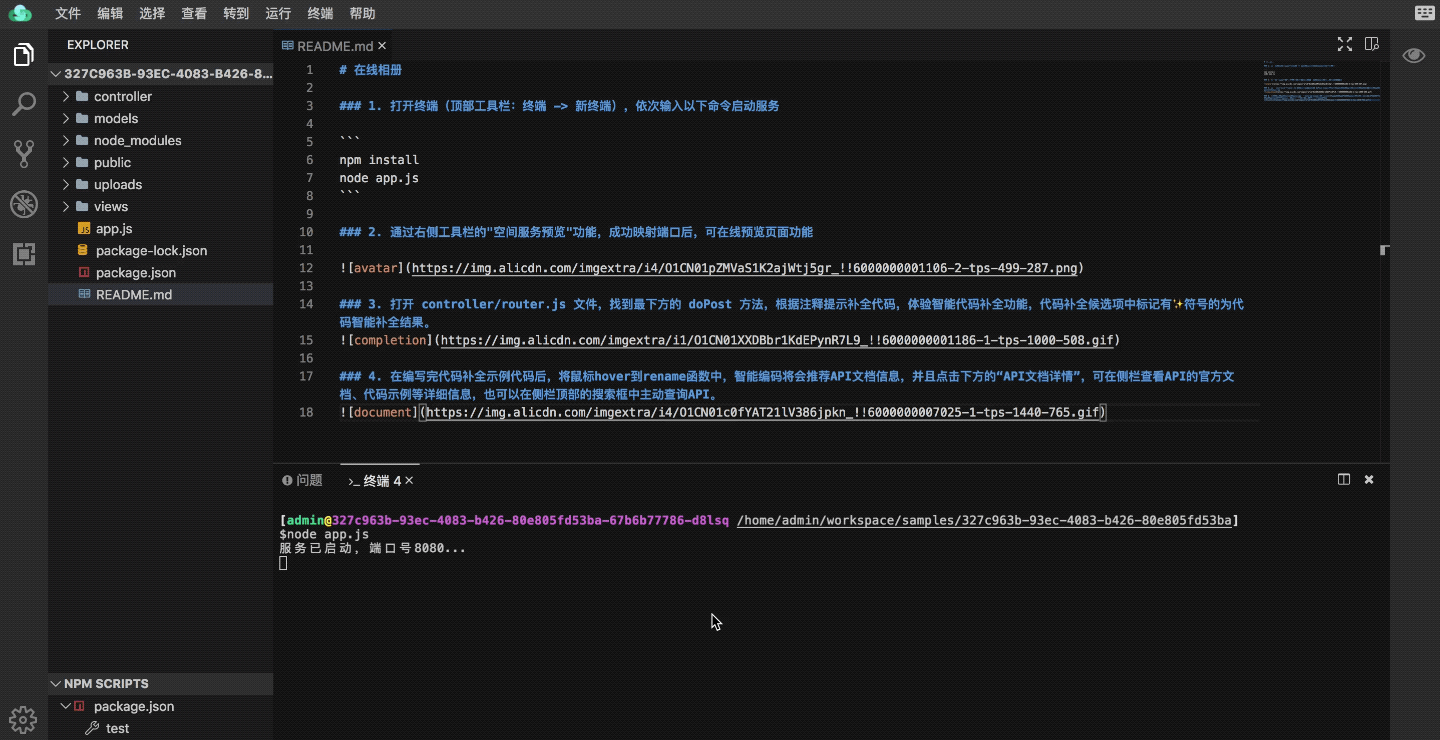This screenshot has width=1440, height=740.
Task: Open the 转到 menu
Action: pos(236,13)
